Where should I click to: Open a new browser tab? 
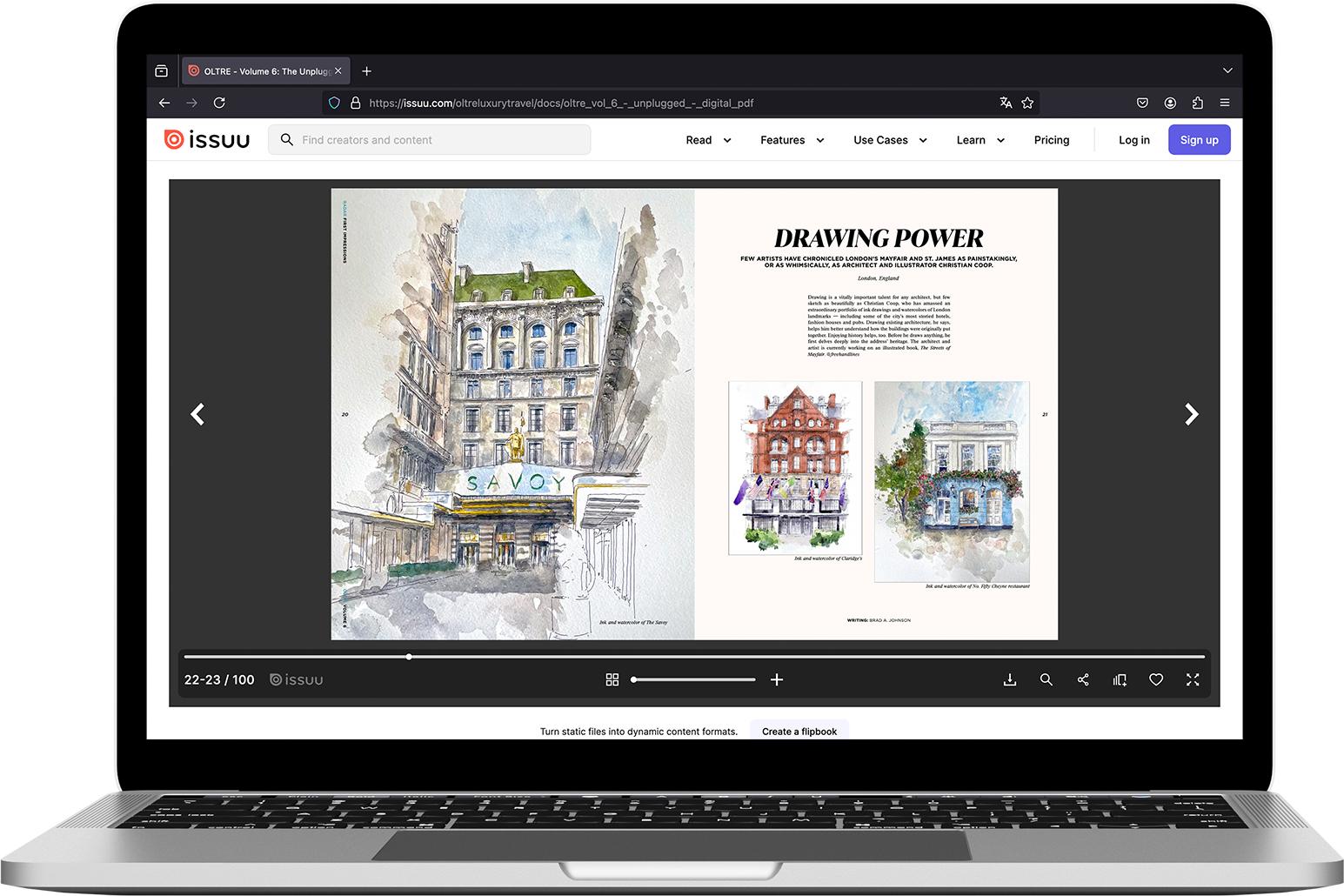tap(366, 71)
